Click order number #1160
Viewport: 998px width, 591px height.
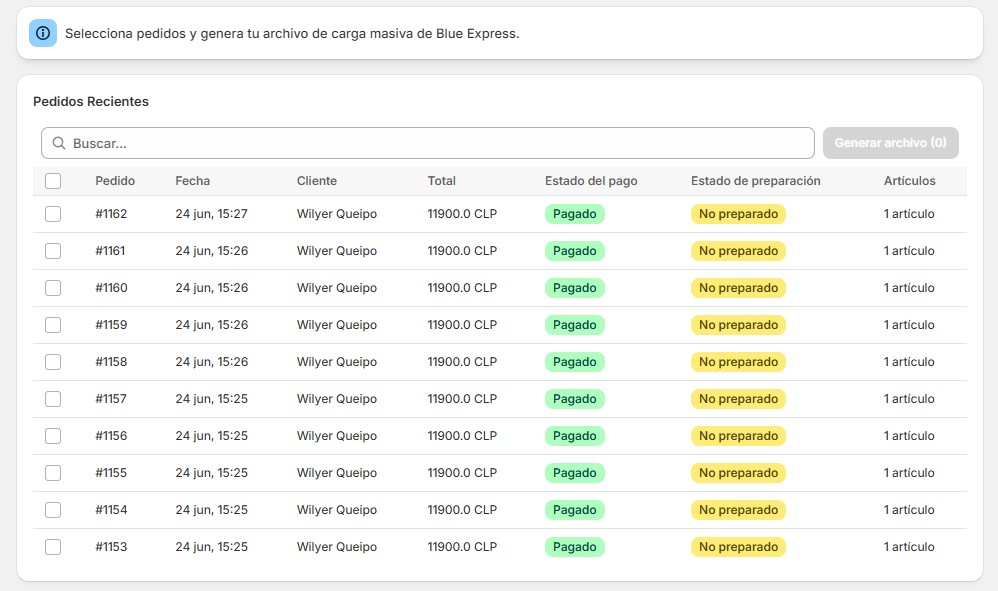click(111, 288)
